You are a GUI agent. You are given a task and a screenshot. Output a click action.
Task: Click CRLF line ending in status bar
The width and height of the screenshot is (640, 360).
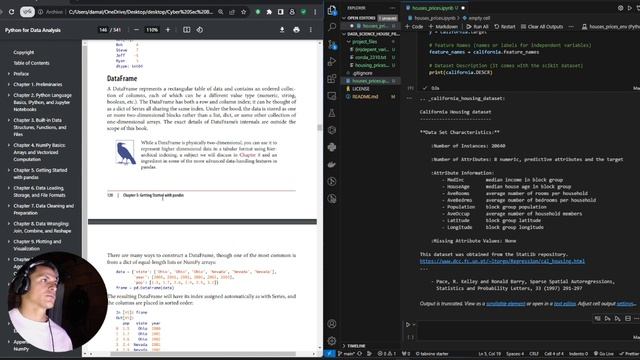coord(534,354)
